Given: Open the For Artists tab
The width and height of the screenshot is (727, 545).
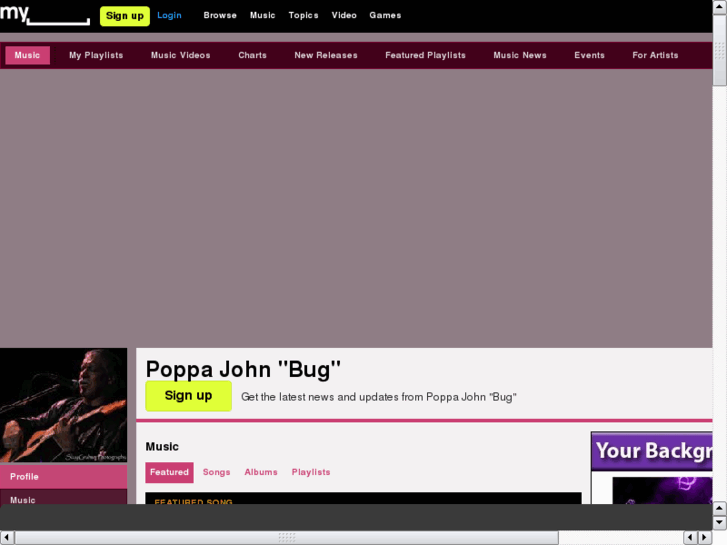Looking at the screenshot, I should (655, 55).
